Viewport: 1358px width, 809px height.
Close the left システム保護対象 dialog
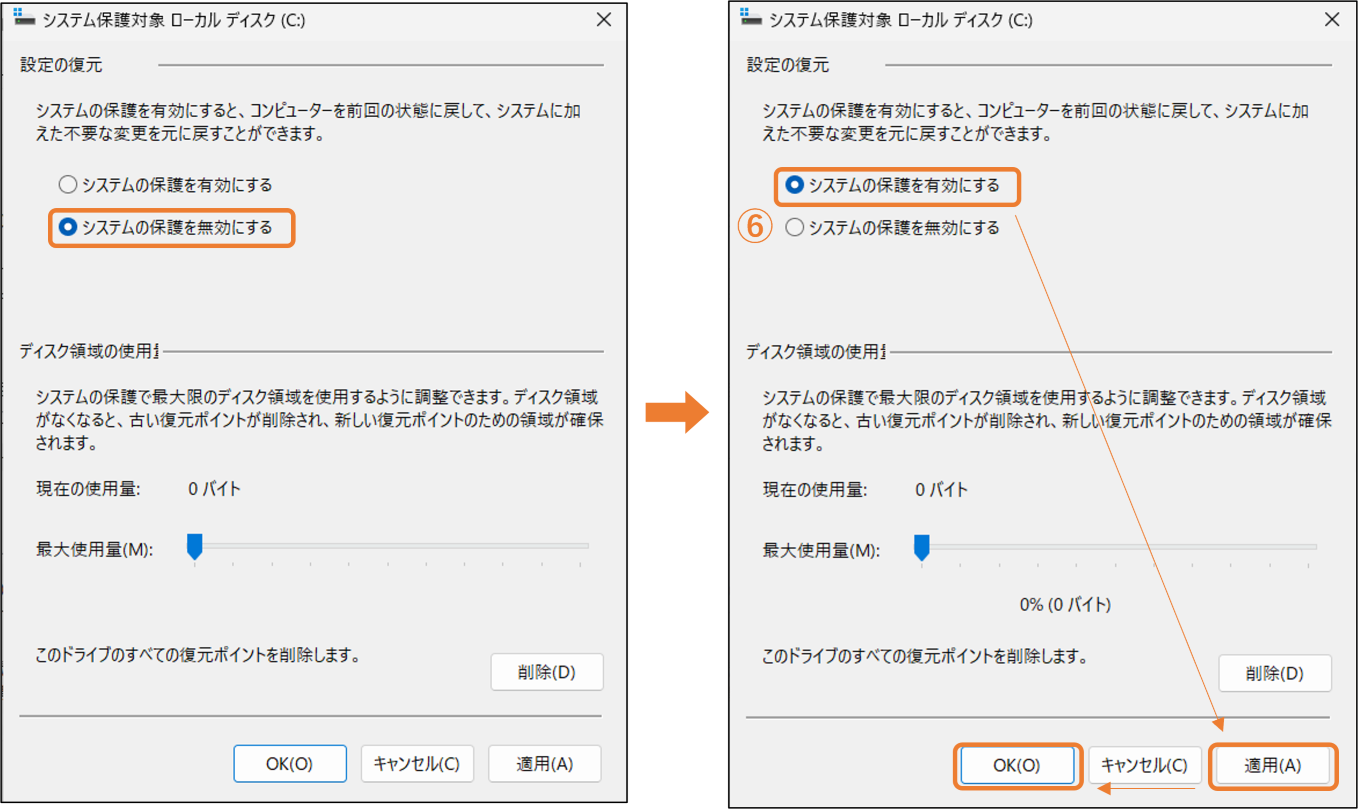coord(603,19)
